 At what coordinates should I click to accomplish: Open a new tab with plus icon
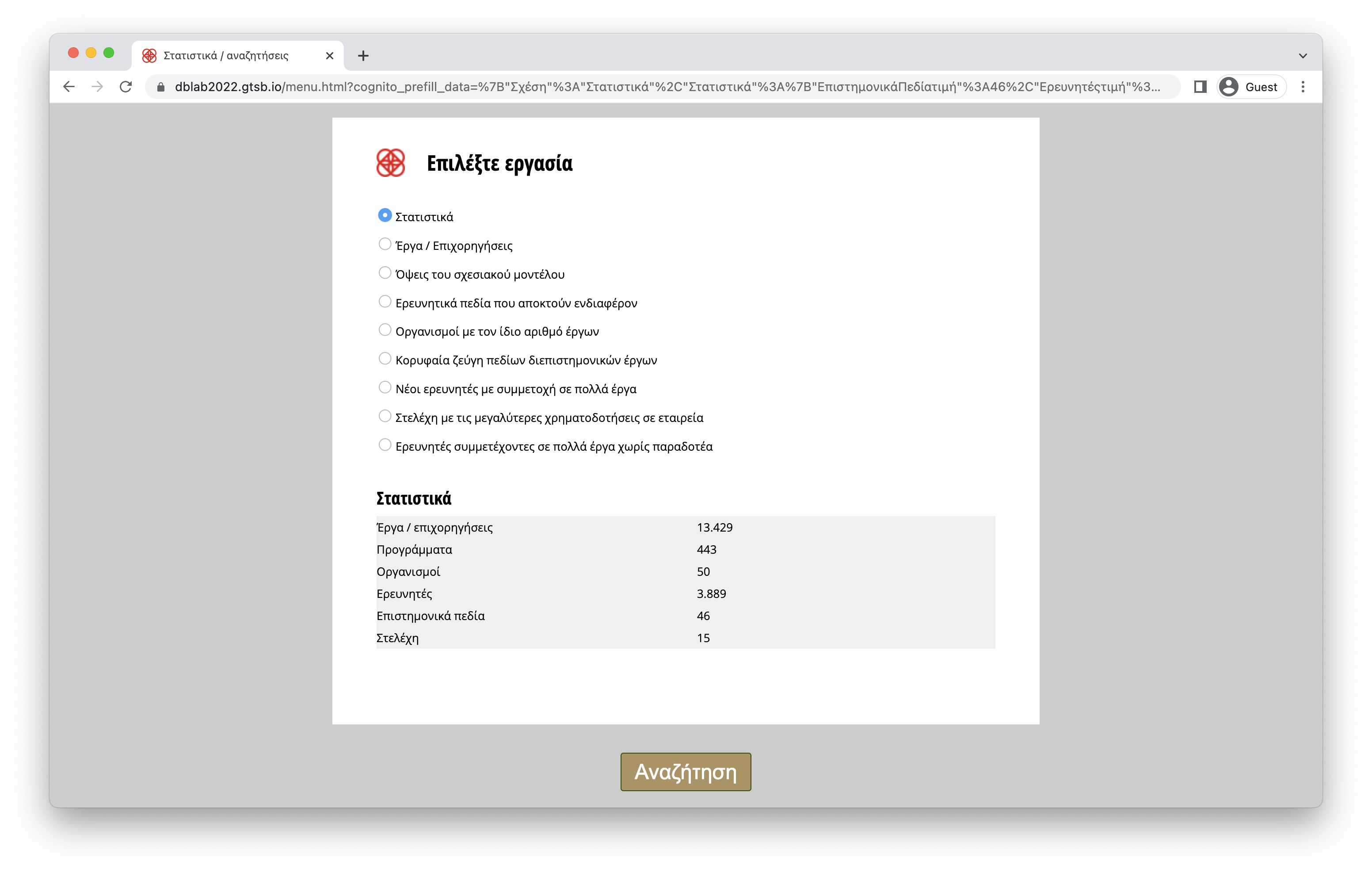tap(363, 56)
